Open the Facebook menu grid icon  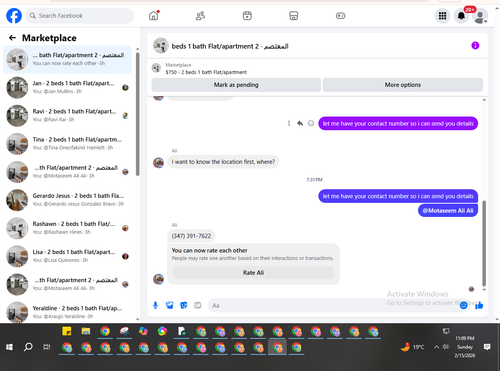pos(442,16)
